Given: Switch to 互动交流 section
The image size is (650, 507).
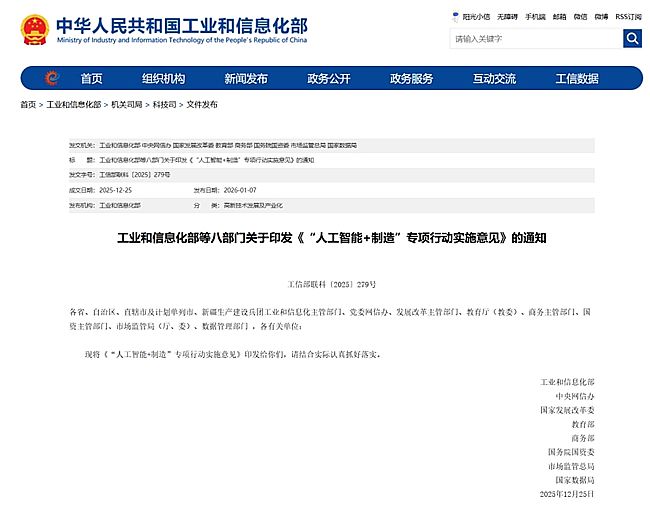Looking at the screenshot, I should point(494,78).
